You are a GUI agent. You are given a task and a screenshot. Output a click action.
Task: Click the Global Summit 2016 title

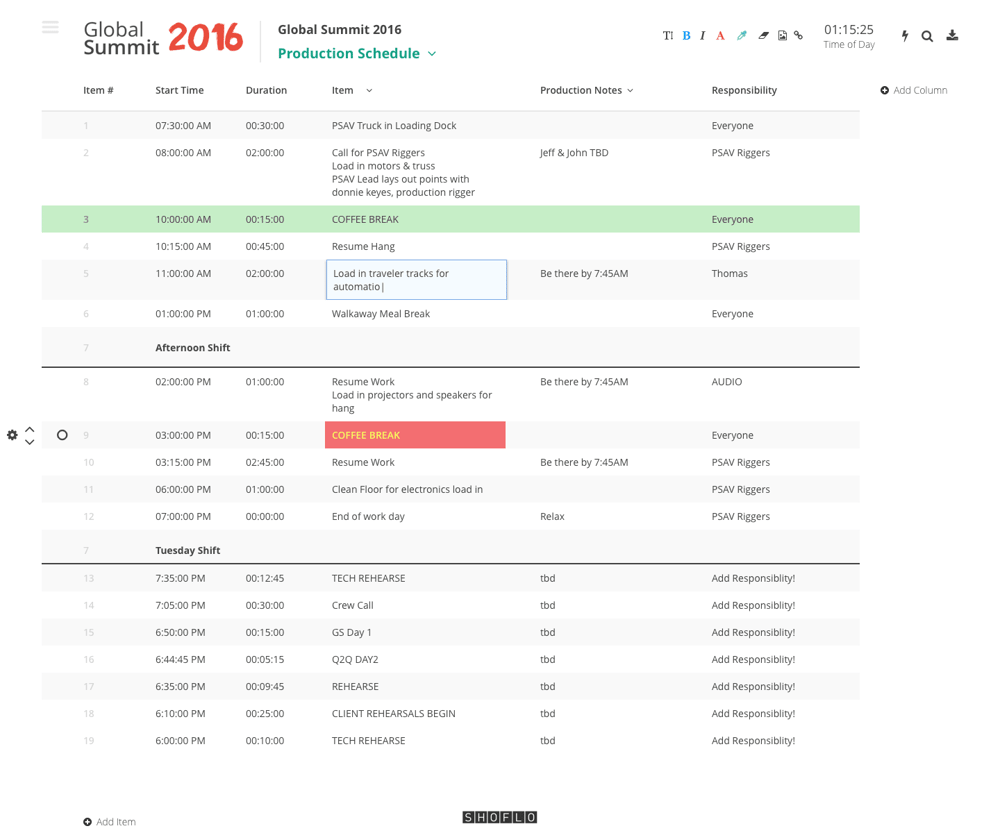339,29
